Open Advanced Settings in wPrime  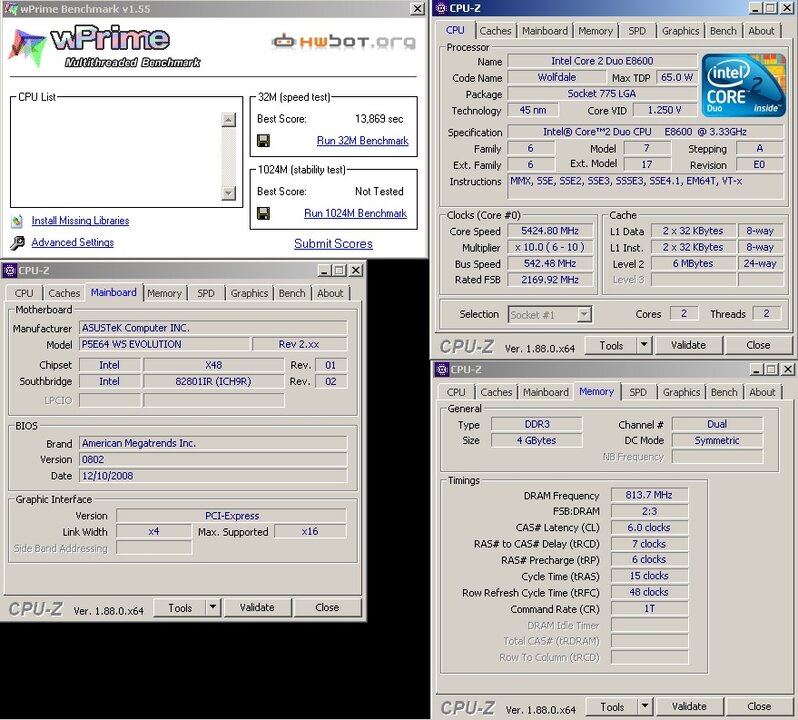click(73, 242)
